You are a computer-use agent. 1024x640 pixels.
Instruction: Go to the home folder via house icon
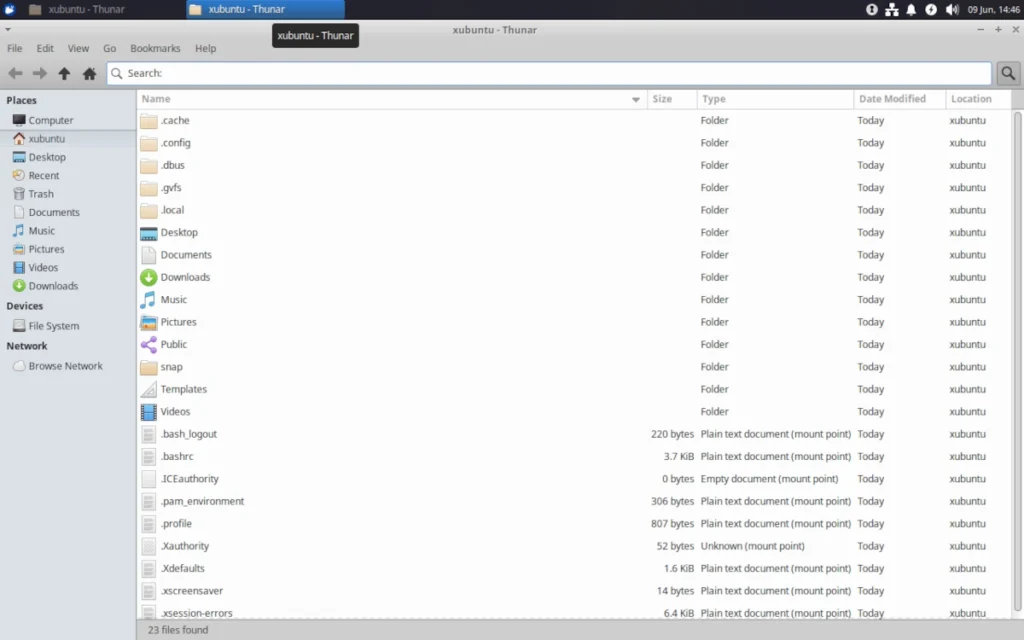pos(89,73)
